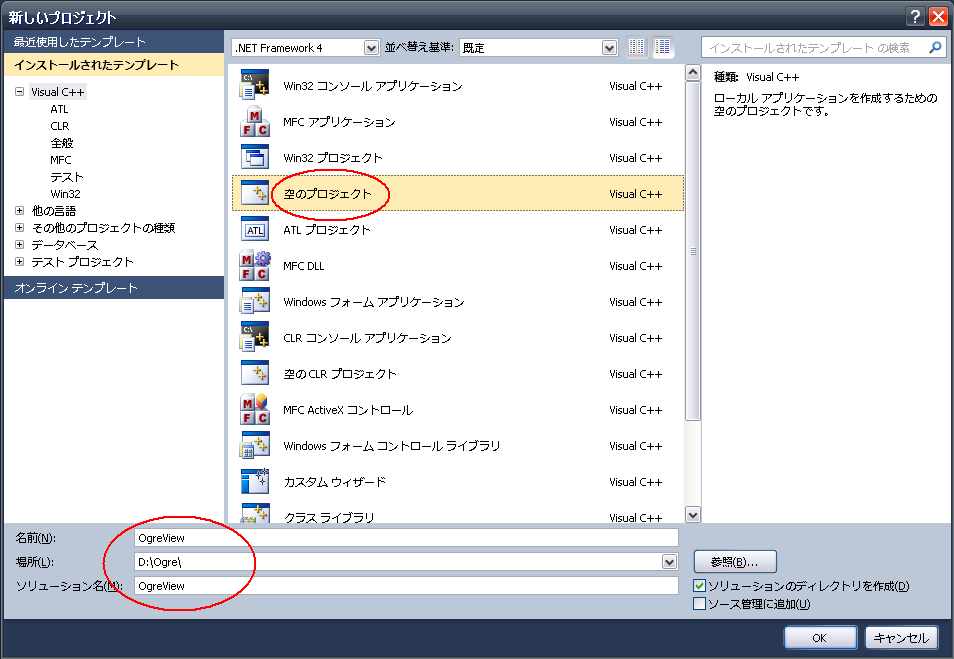
Task: Select the Win32 tree item
Action: (x=65, y=194)
